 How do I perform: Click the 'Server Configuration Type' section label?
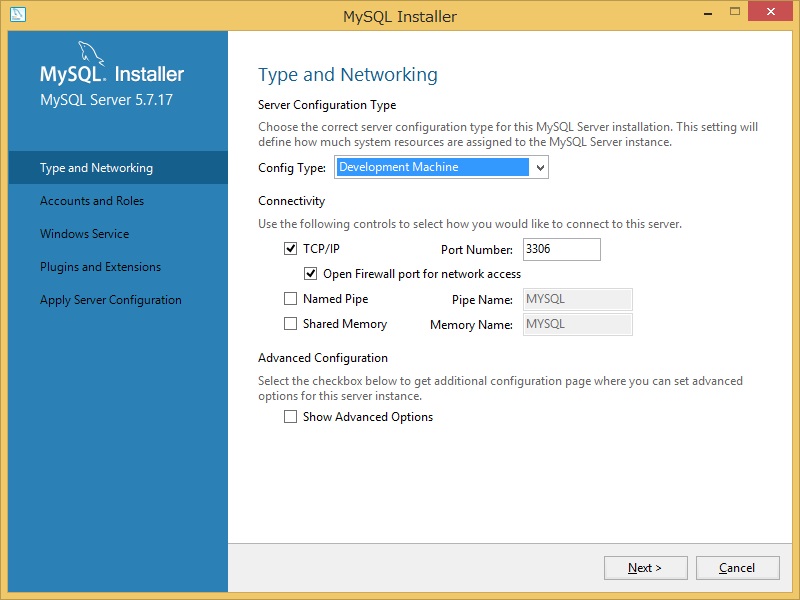pos(327,105)
